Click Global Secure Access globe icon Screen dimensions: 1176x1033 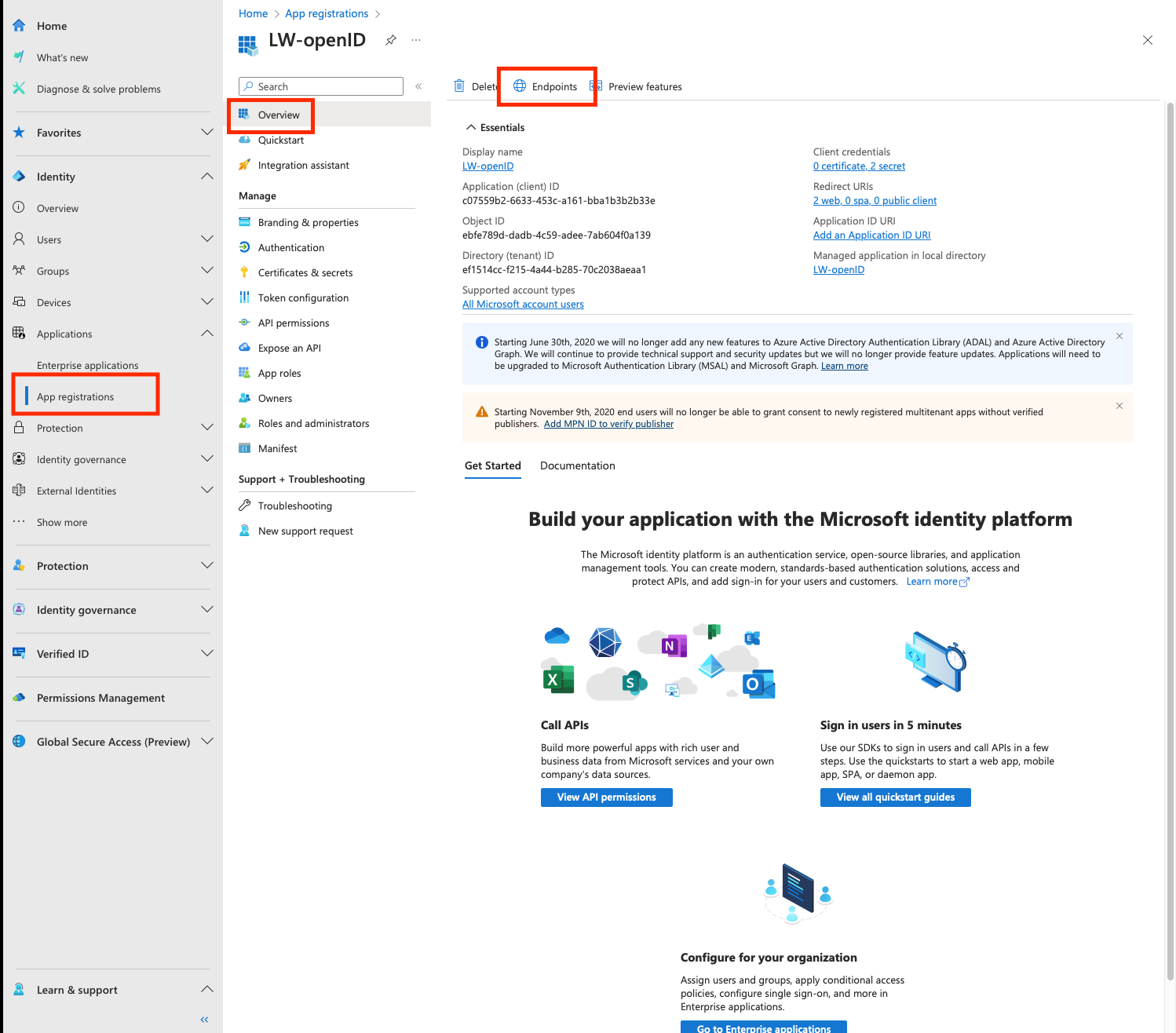(x=19, y=741)
